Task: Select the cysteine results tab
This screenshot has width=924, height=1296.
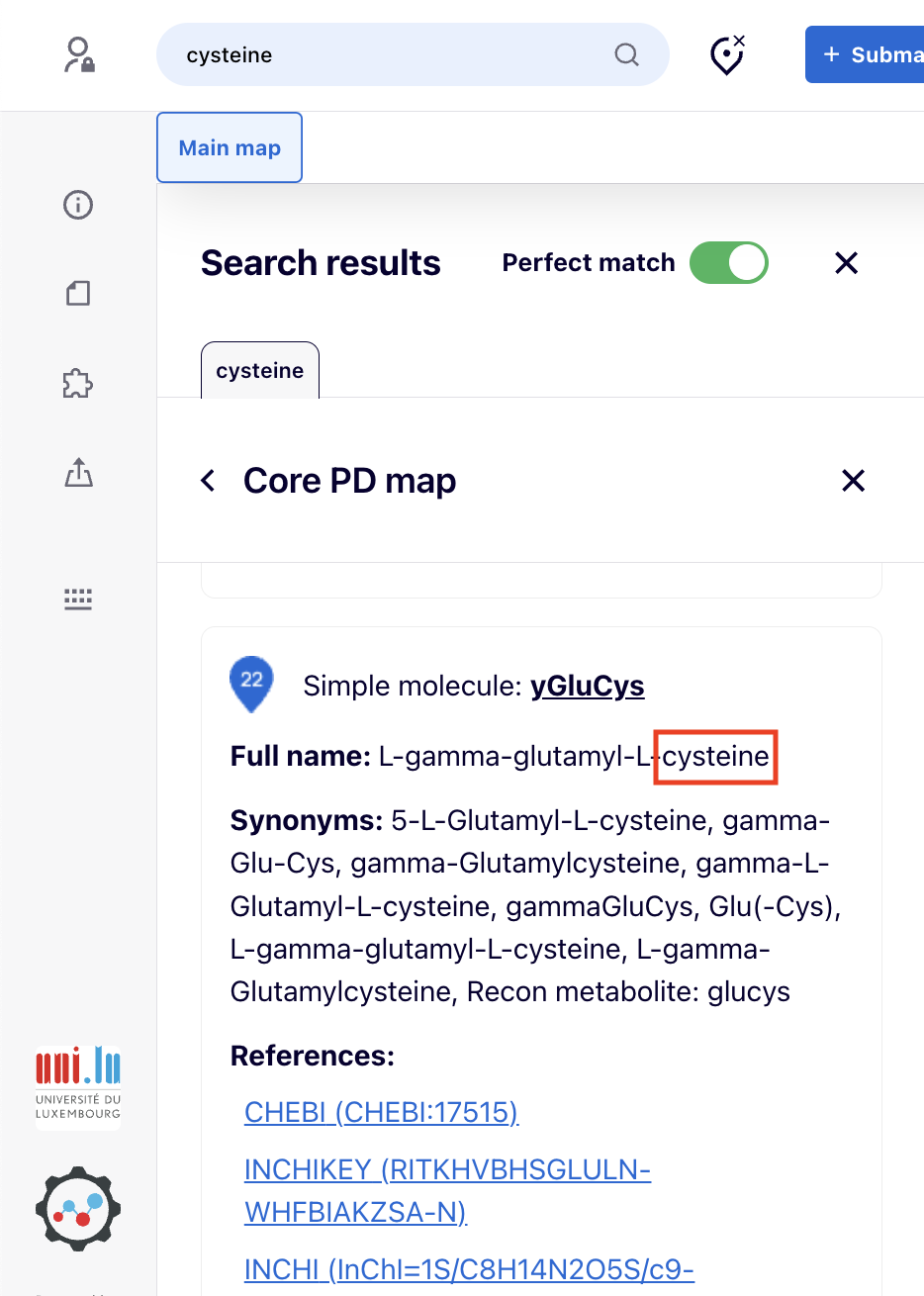Action: pos(260,371)
